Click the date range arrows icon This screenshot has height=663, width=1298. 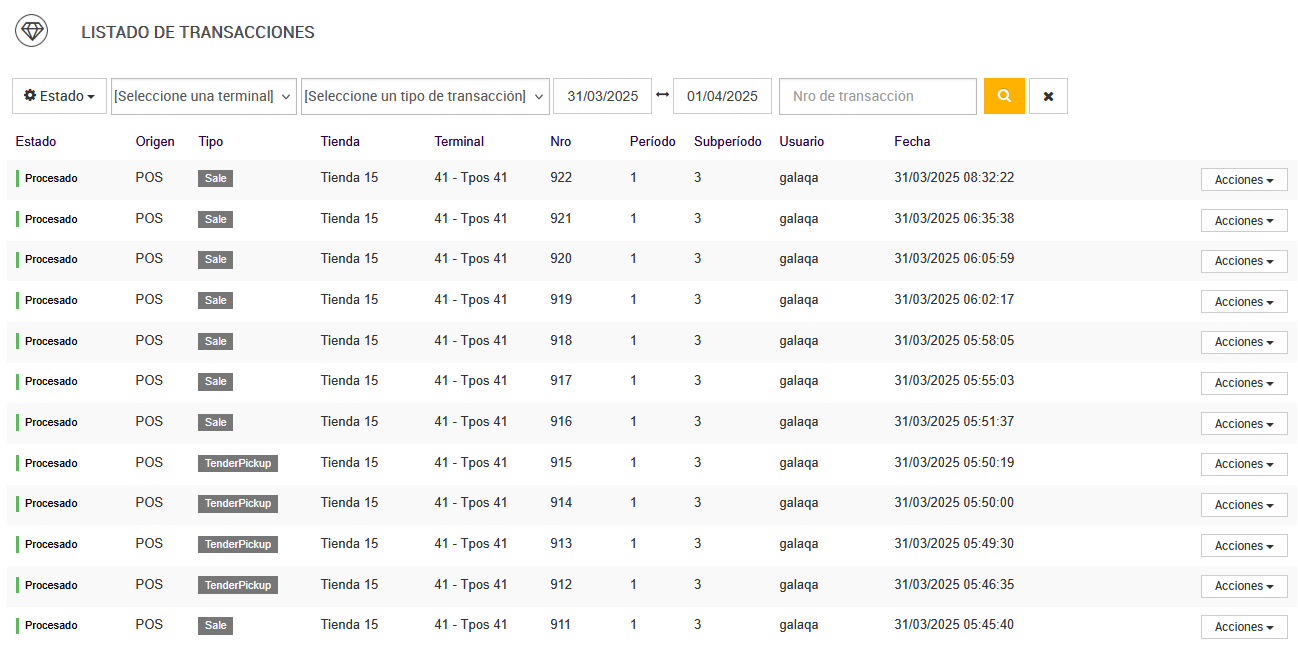coord(662,96)
